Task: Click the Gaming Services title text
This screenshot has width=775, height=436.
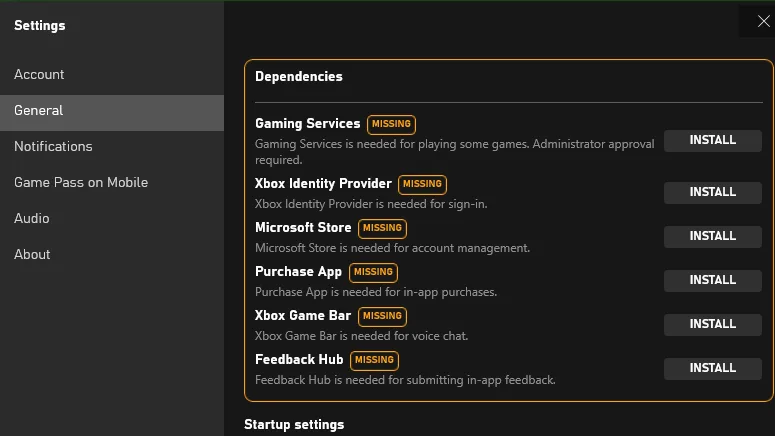Action: click(x=307, y=124)
